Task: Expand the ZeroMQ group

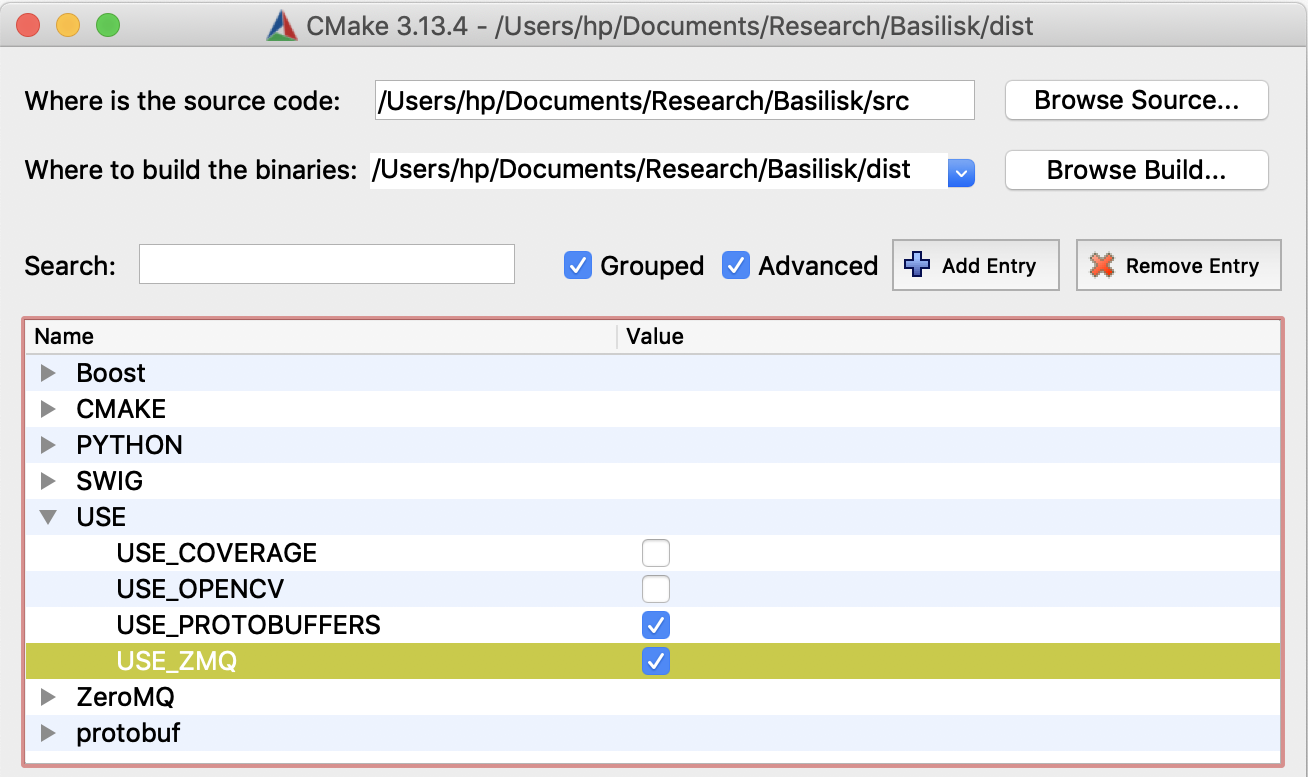Action: tap(47, 697)
